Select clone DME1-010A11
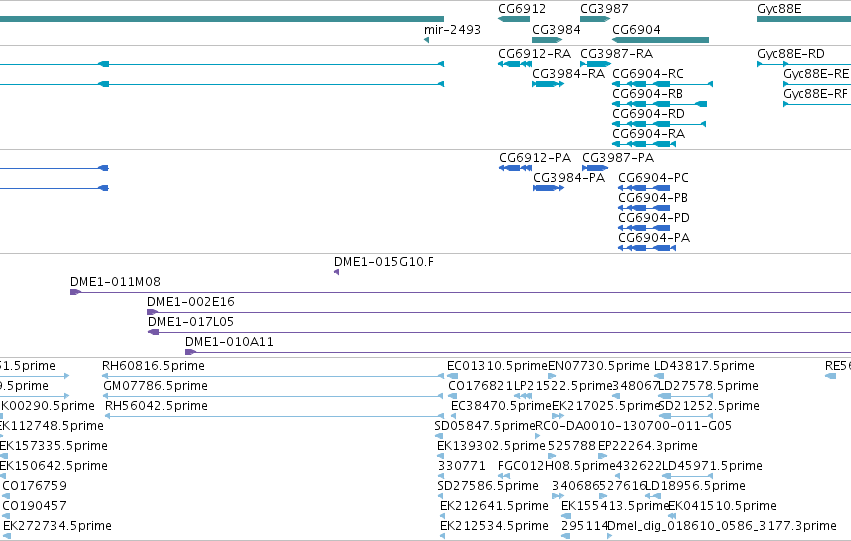Screen dimensions: 851x541 (x=229, y=342)
